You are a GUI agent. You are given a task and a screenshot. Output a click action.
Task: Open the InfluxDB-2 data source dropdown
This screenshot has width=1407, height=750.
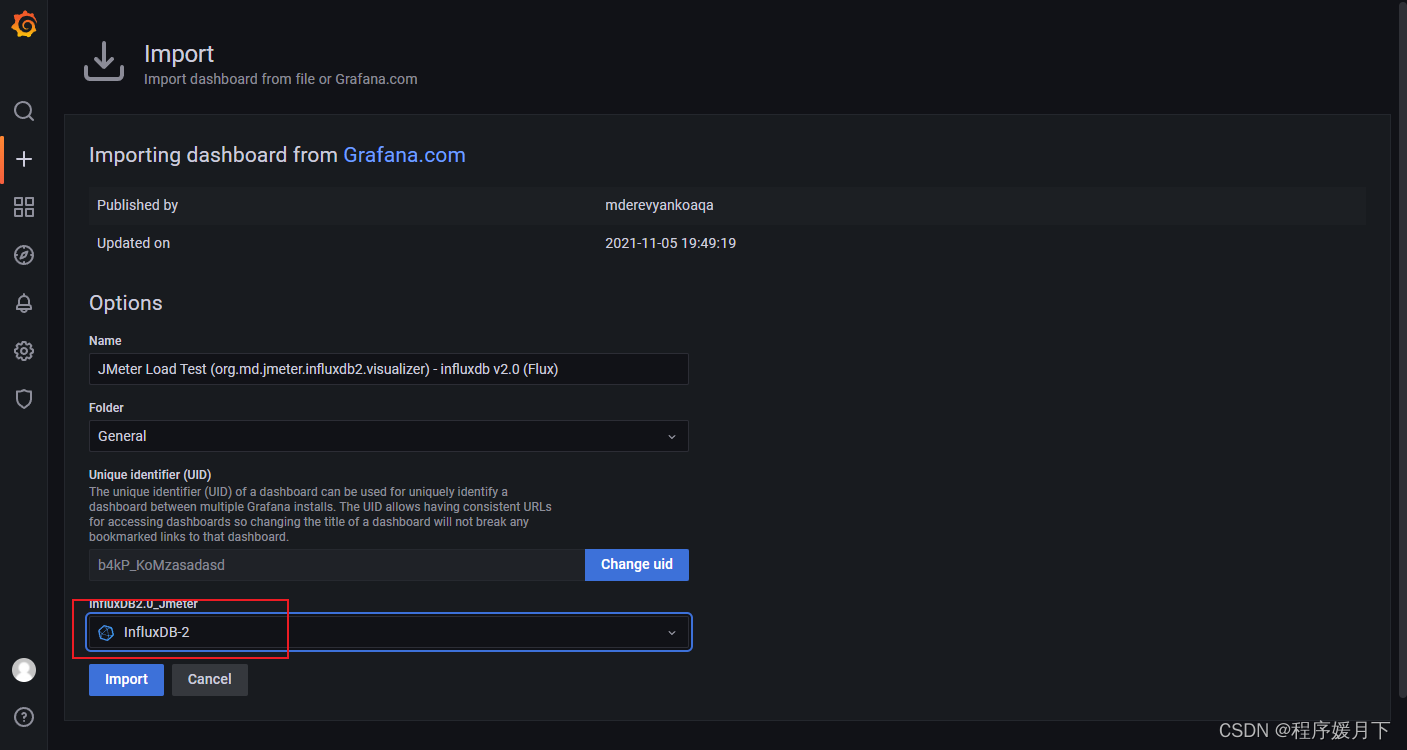coord(388,632)
